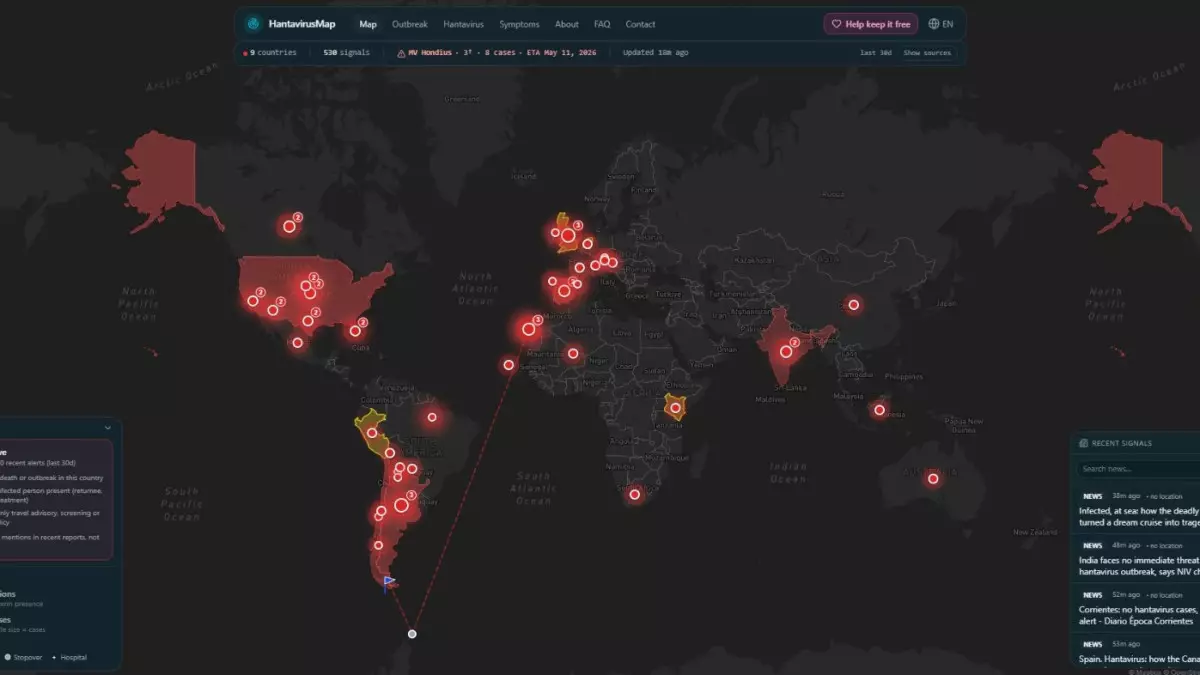Switch to the Symptoms tab
The height and width of the screenshot is (675, 1200).
(x=519, y=24)
